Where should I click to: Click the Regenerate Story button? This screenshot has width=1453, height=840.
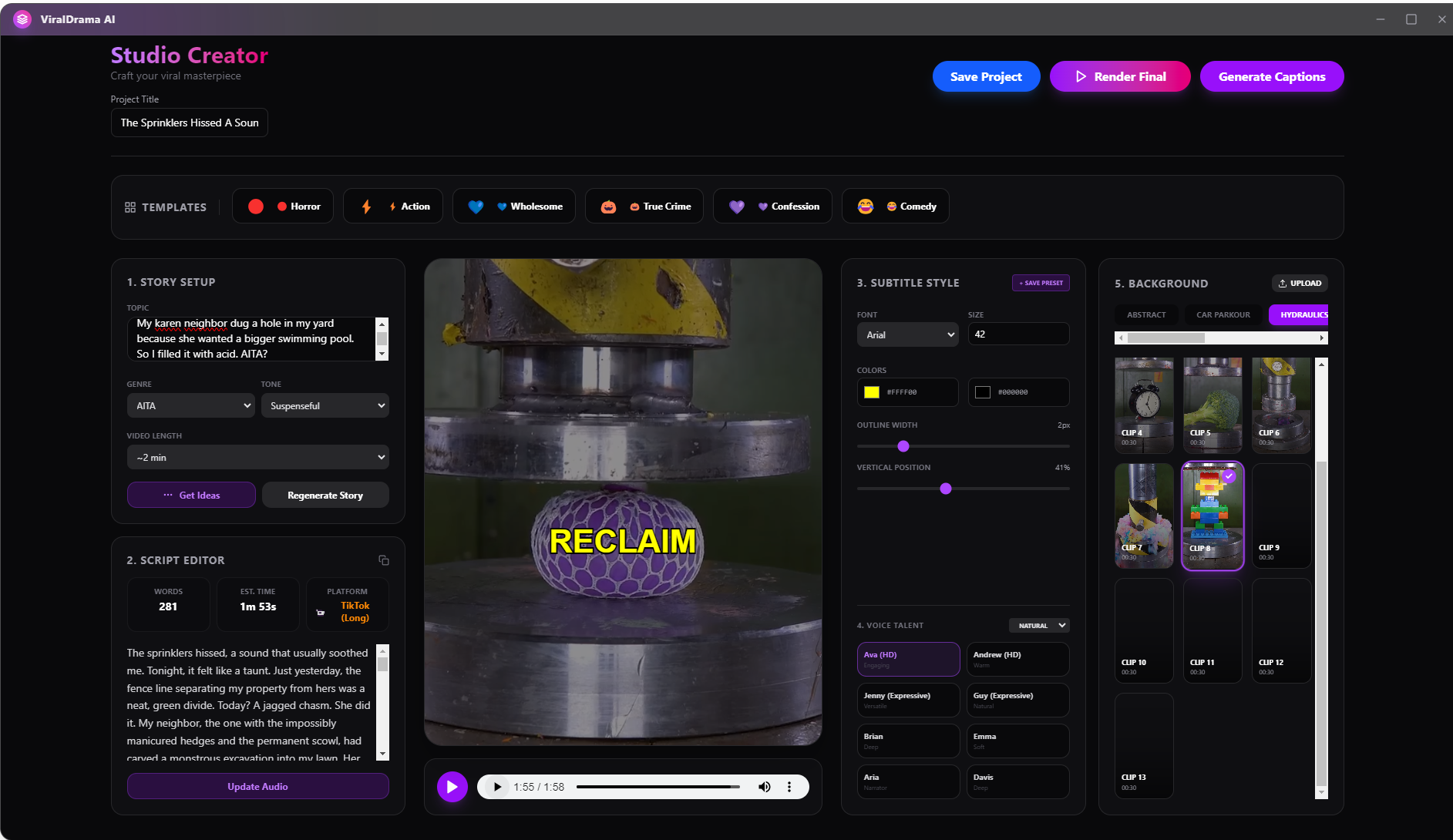click(x=325, y=496)
